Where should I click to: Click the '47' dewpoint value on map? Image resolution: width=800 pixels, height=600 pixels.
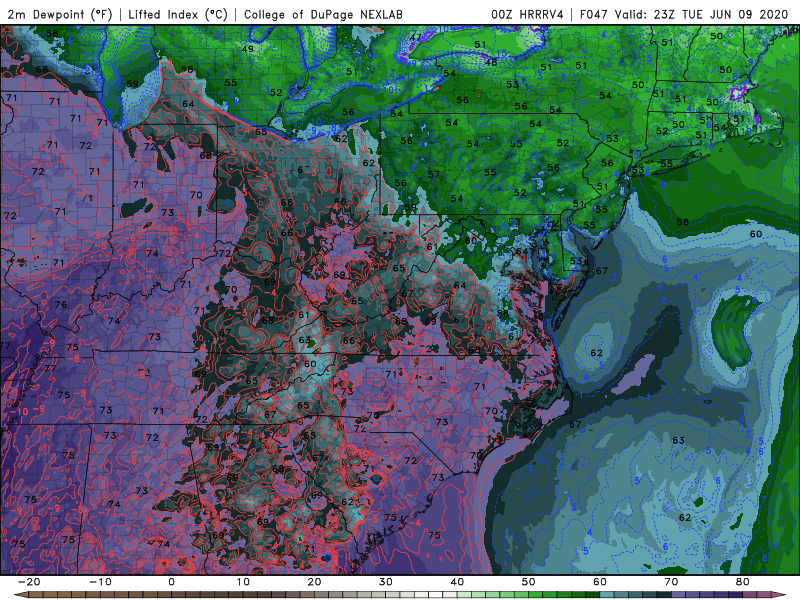[415, 37]
